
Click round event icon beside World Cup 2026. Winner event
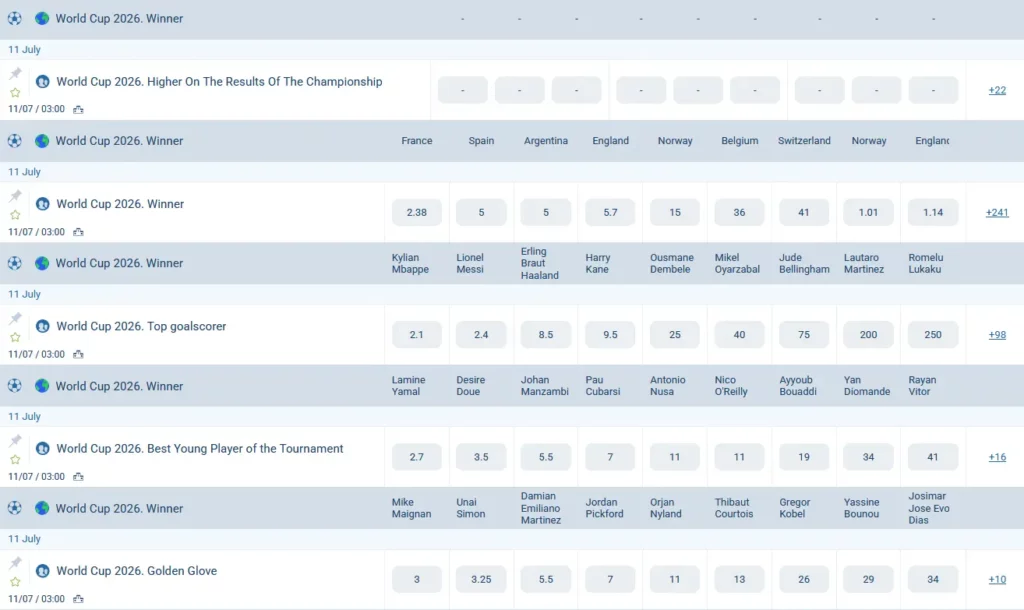(x=42, y=204)
